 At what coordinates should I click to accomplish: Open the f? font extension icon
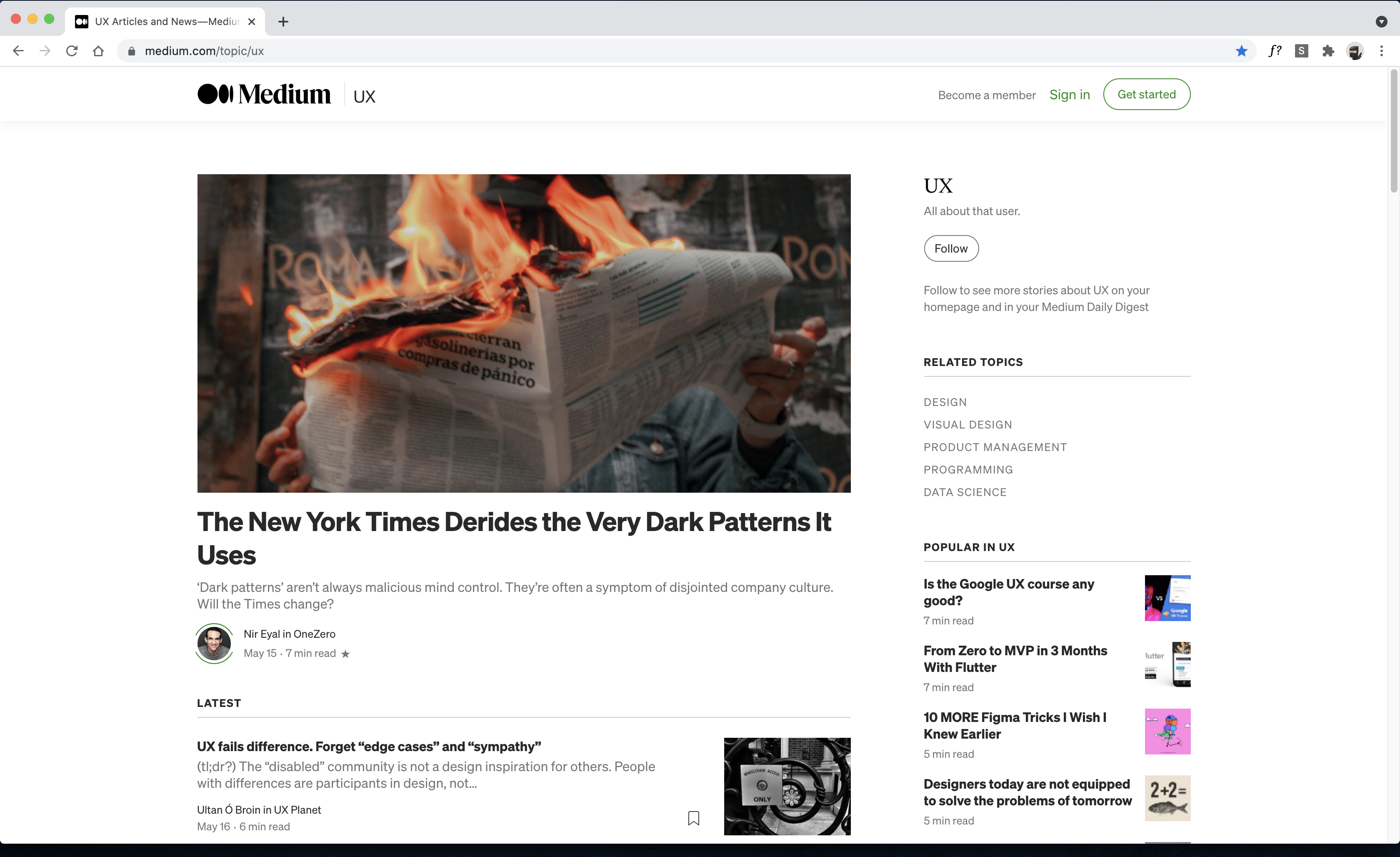coord(1275,51)
